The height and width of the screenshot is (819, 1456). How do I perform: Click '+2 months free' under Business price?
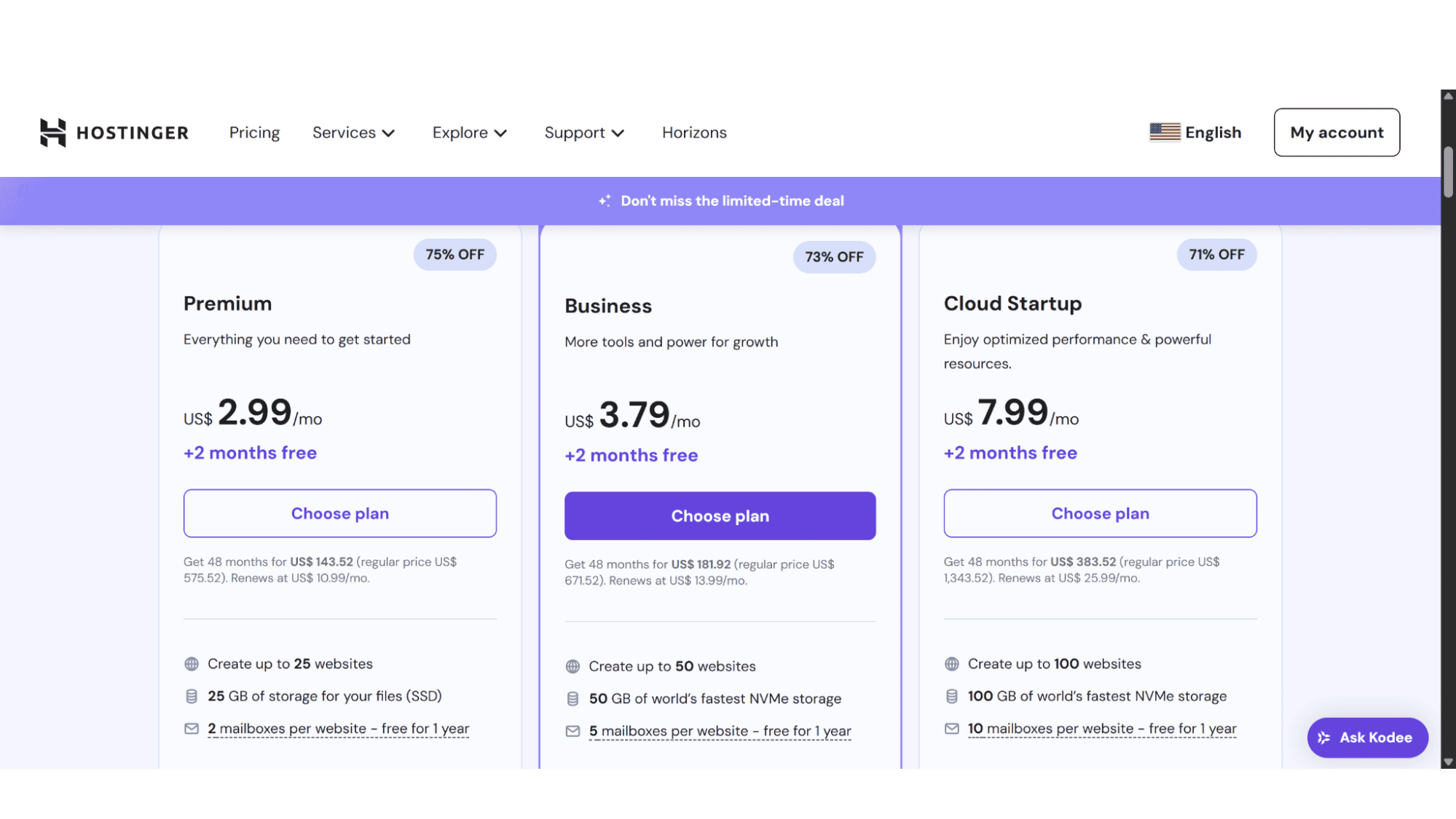(x=631, y=456)
